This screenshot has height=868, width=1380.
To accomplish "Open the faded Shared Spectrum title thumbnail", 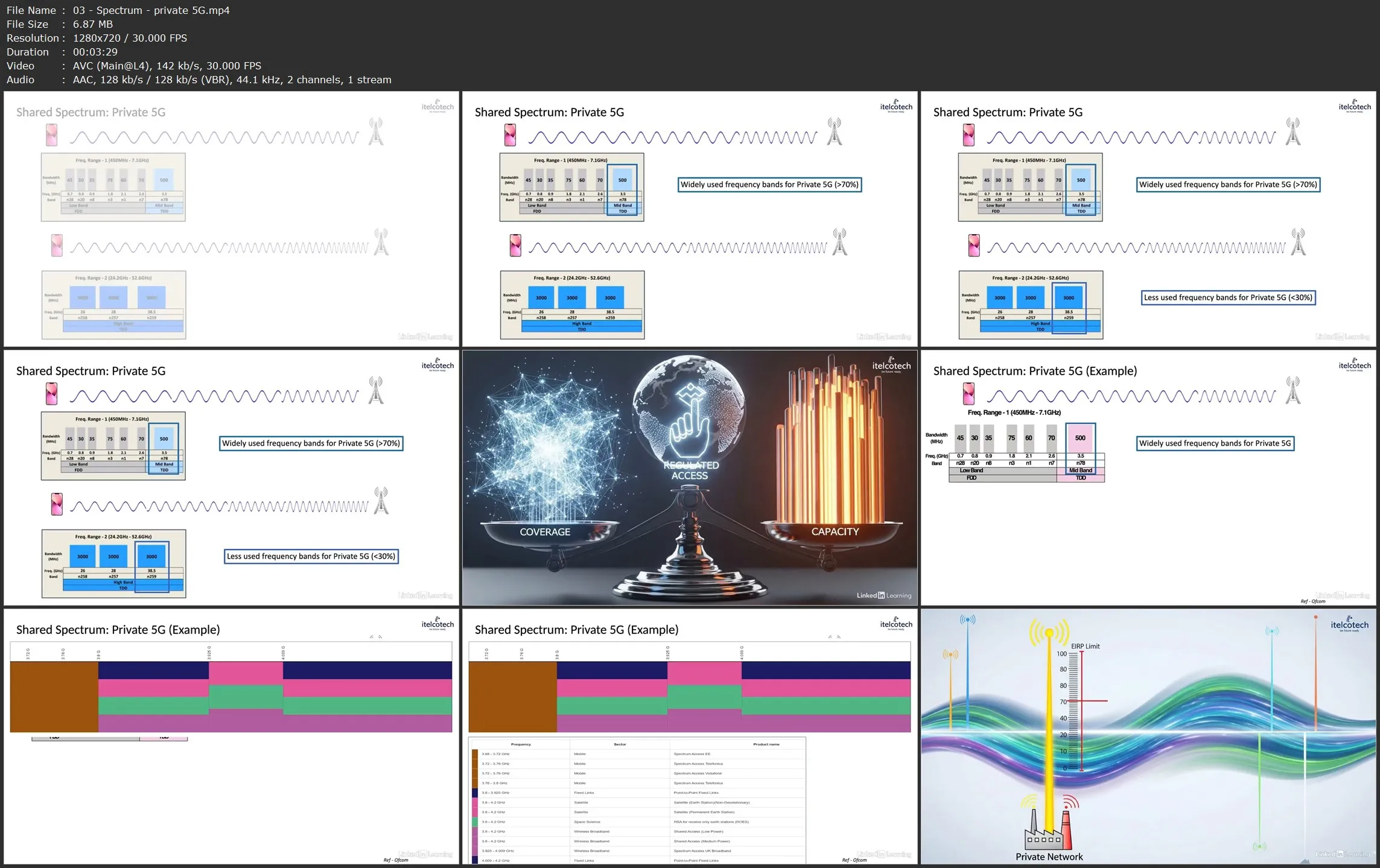I will point(231,219).
